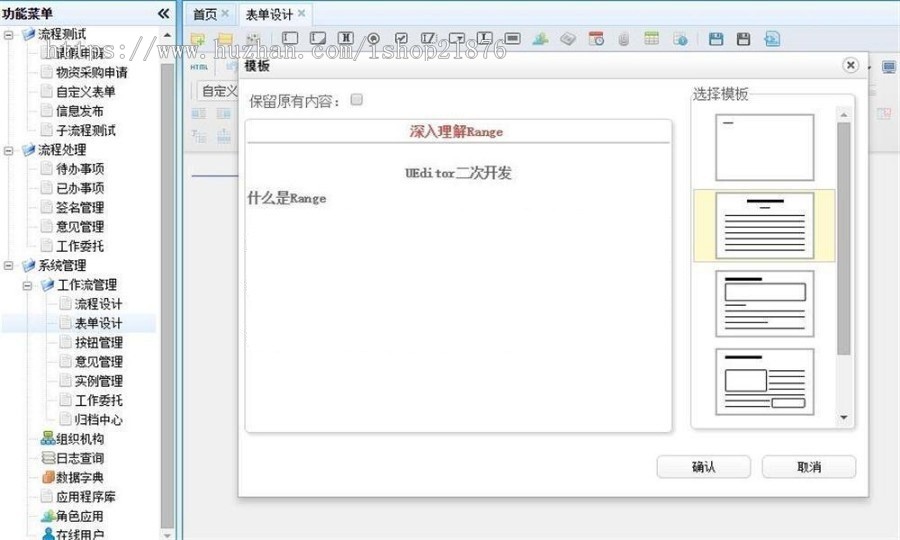Open 流程设计 under 工作流管理
Viewport: 900px width, 540px height.
98,304
